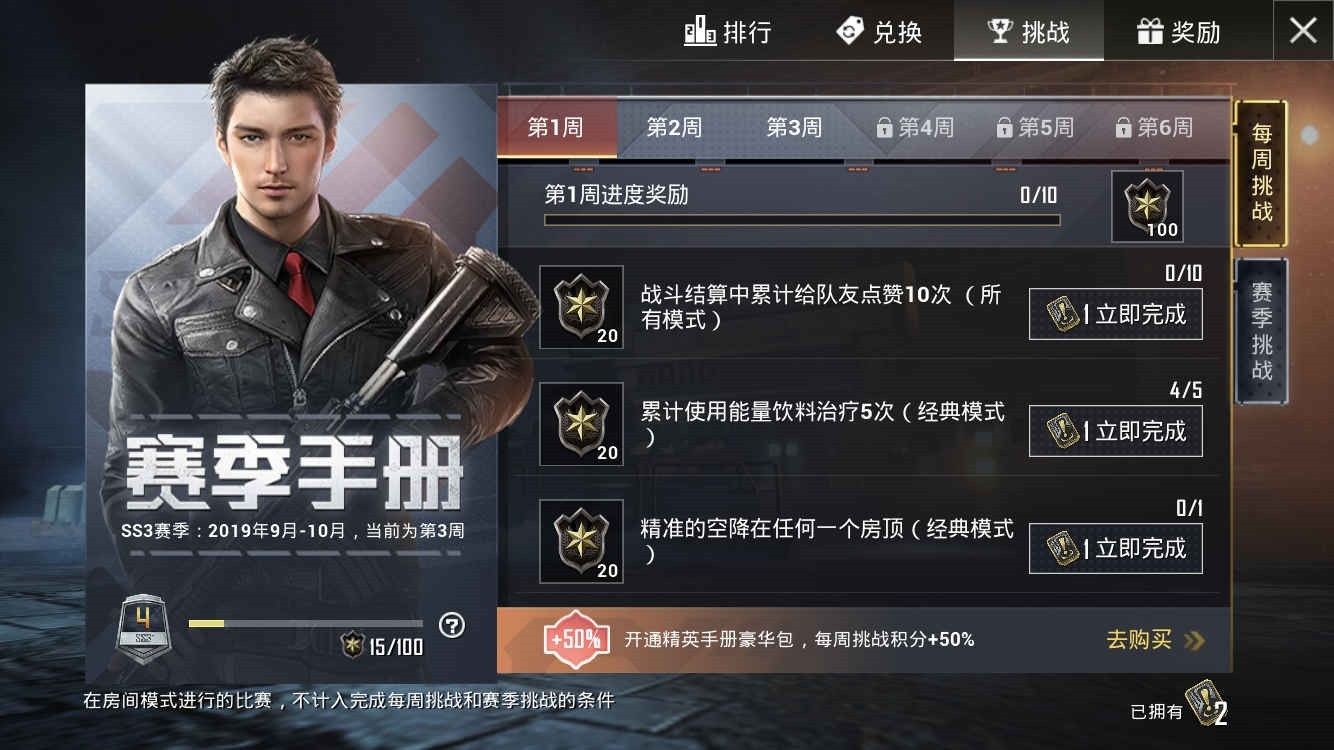Click 立即完成 for the 空降房顶 mission
Image resolution: width=1334 pixels, height=750 pixels.
(x=1116, y=548)
